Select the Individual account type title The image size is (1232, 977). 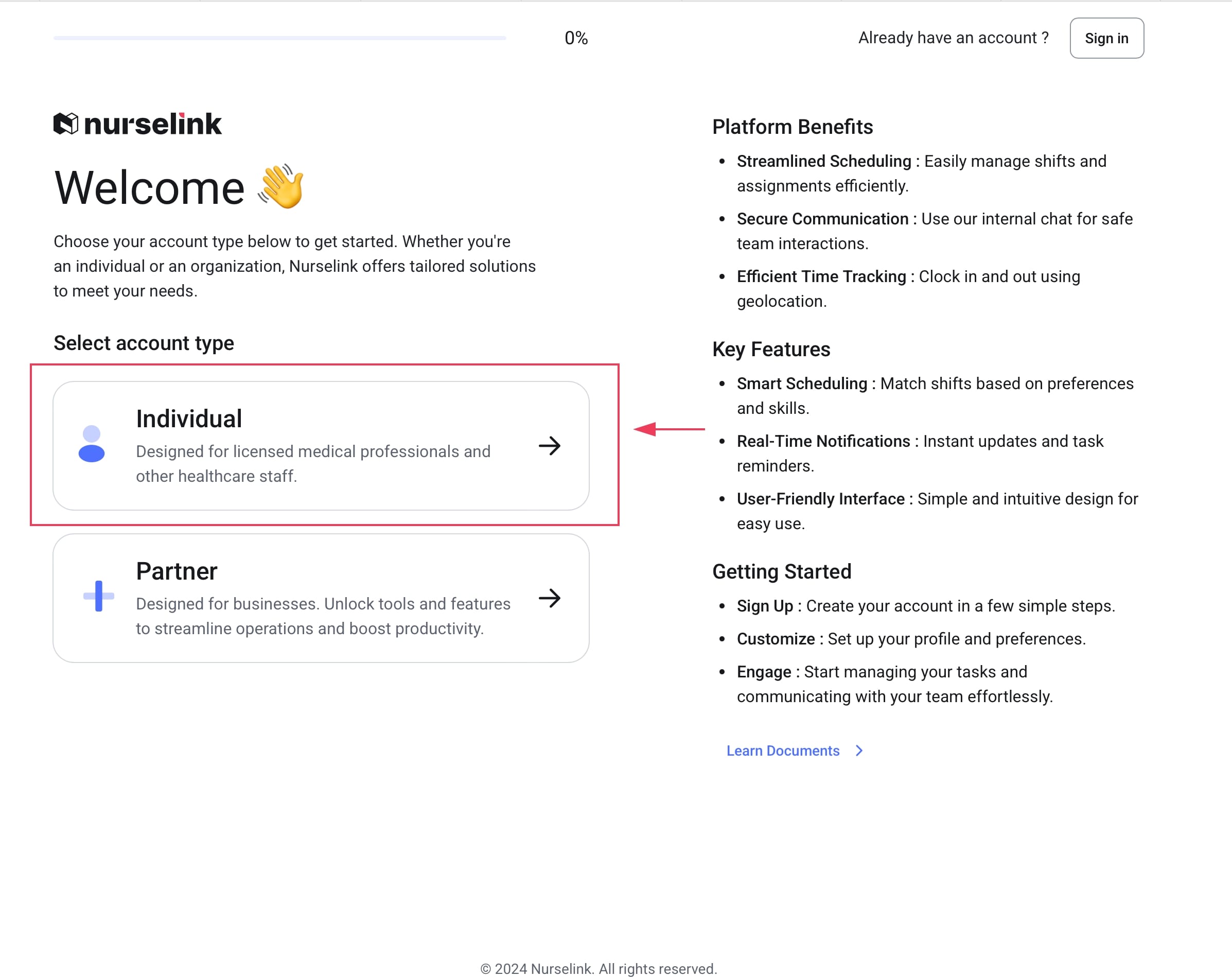click(189, 418)
